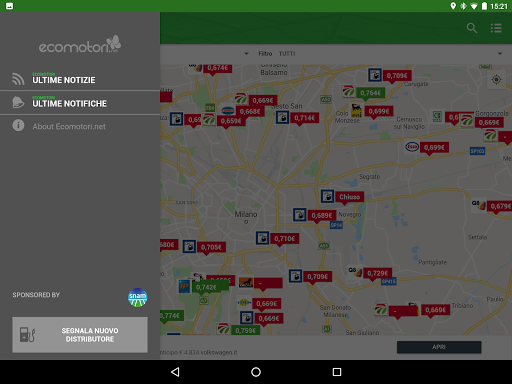The height and width of the screenshot is (384, 512).
Task: Center map with my-location button
Action: click(496, 80)
